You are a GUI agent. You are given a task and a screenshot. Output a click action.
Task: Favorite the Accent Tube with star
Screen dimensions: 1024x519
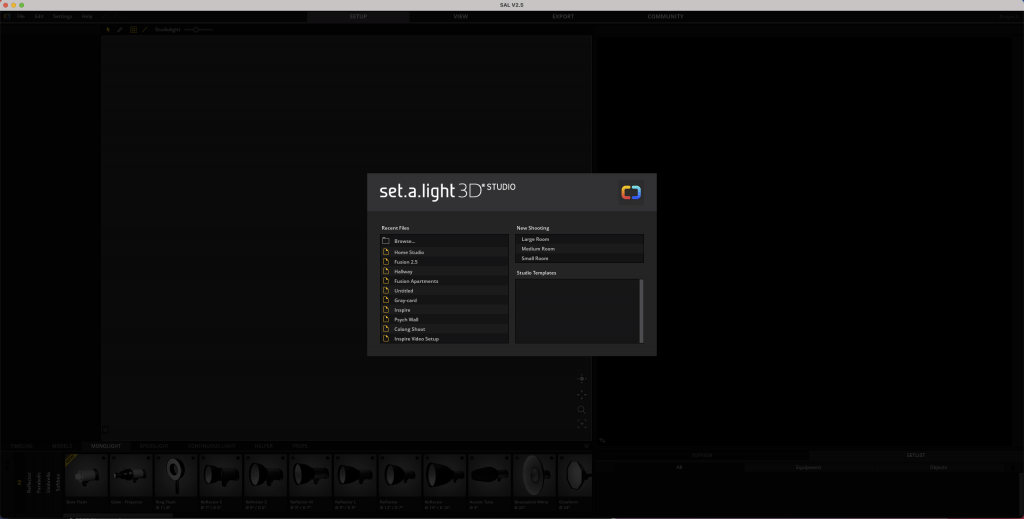[507, 458]
